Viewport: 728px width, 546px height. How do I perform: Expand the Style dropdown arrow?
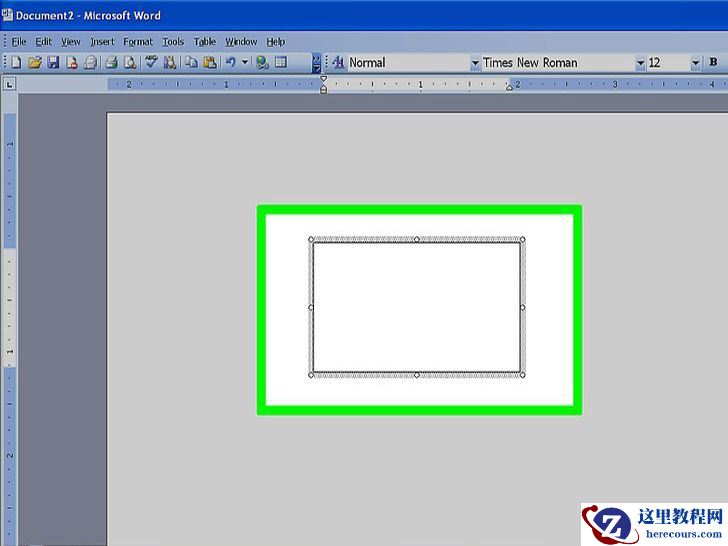(475, 63)
